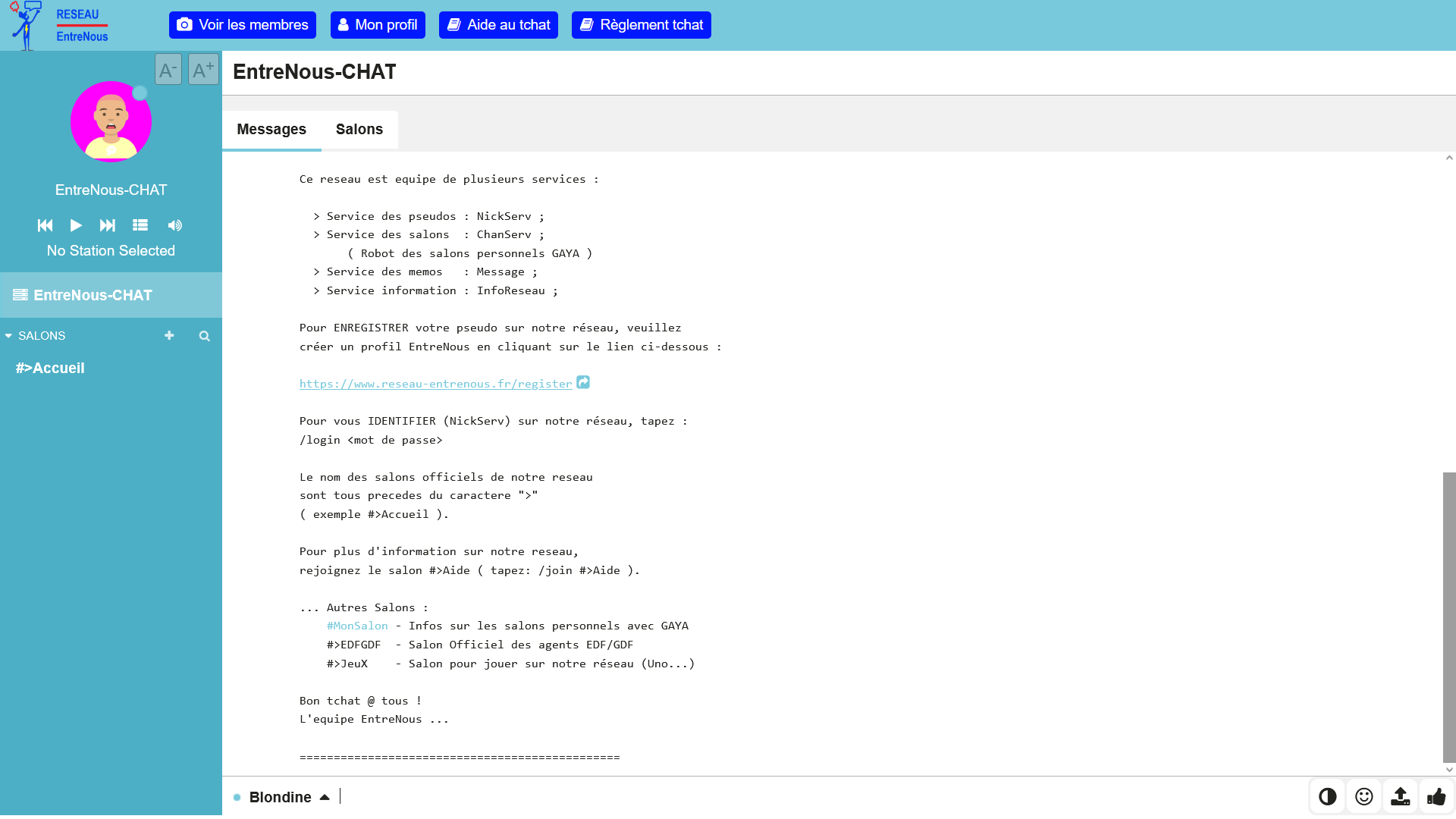Viewport: 1456px width, 819px height.
Task: Open the radio station list icon
Action: coord(140,225)
